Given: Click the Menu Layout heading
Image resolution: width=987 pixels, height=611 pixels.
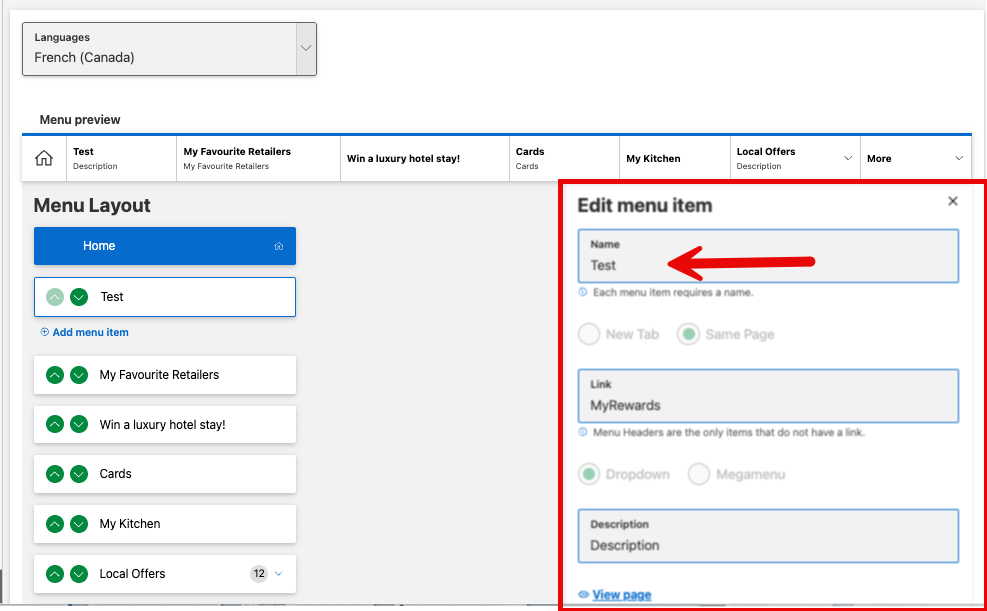Looking at the screenshot, I should (92, 206).
